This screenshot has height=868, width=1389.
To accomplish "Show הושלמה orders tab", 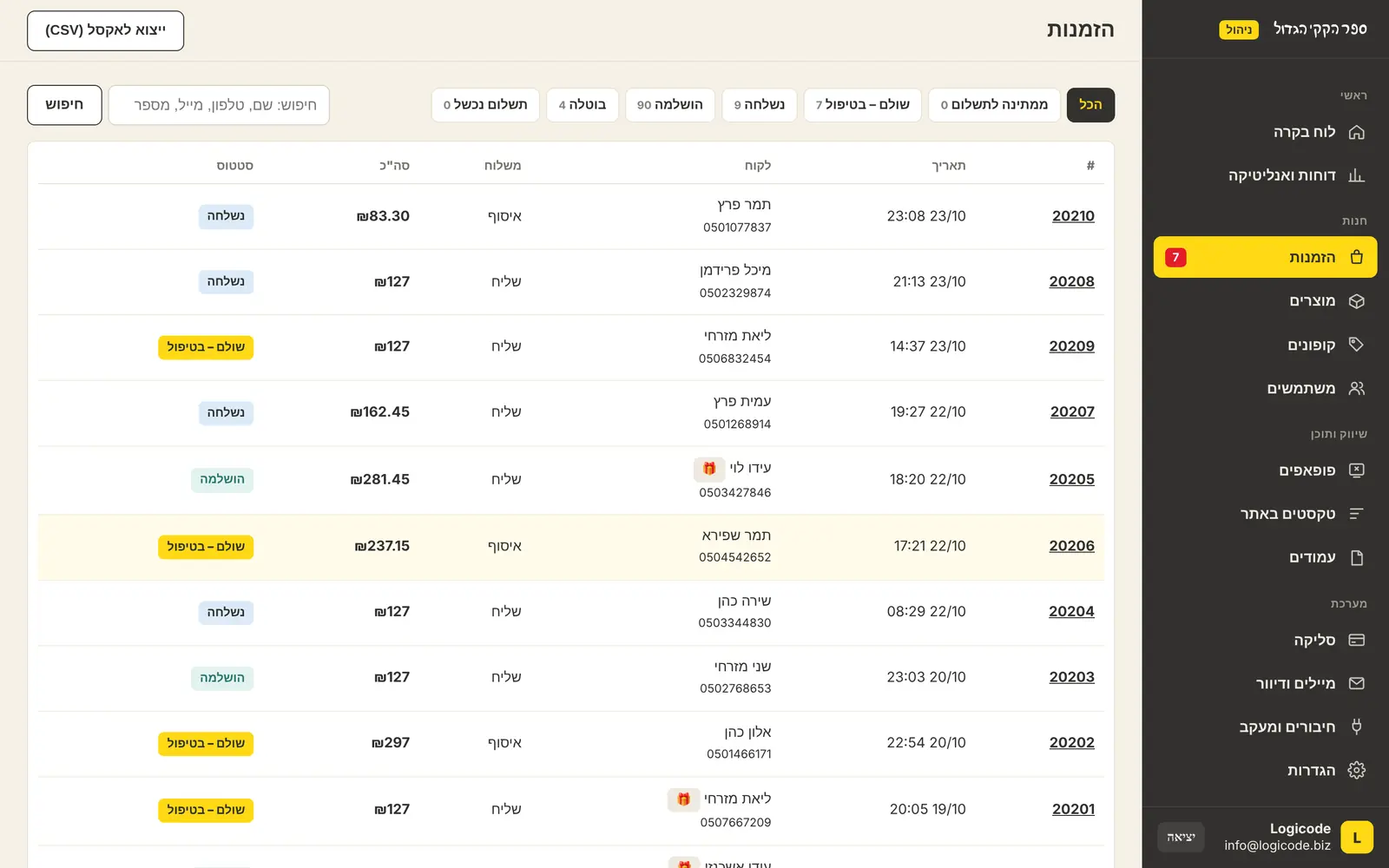I will (x=670, y=105).
